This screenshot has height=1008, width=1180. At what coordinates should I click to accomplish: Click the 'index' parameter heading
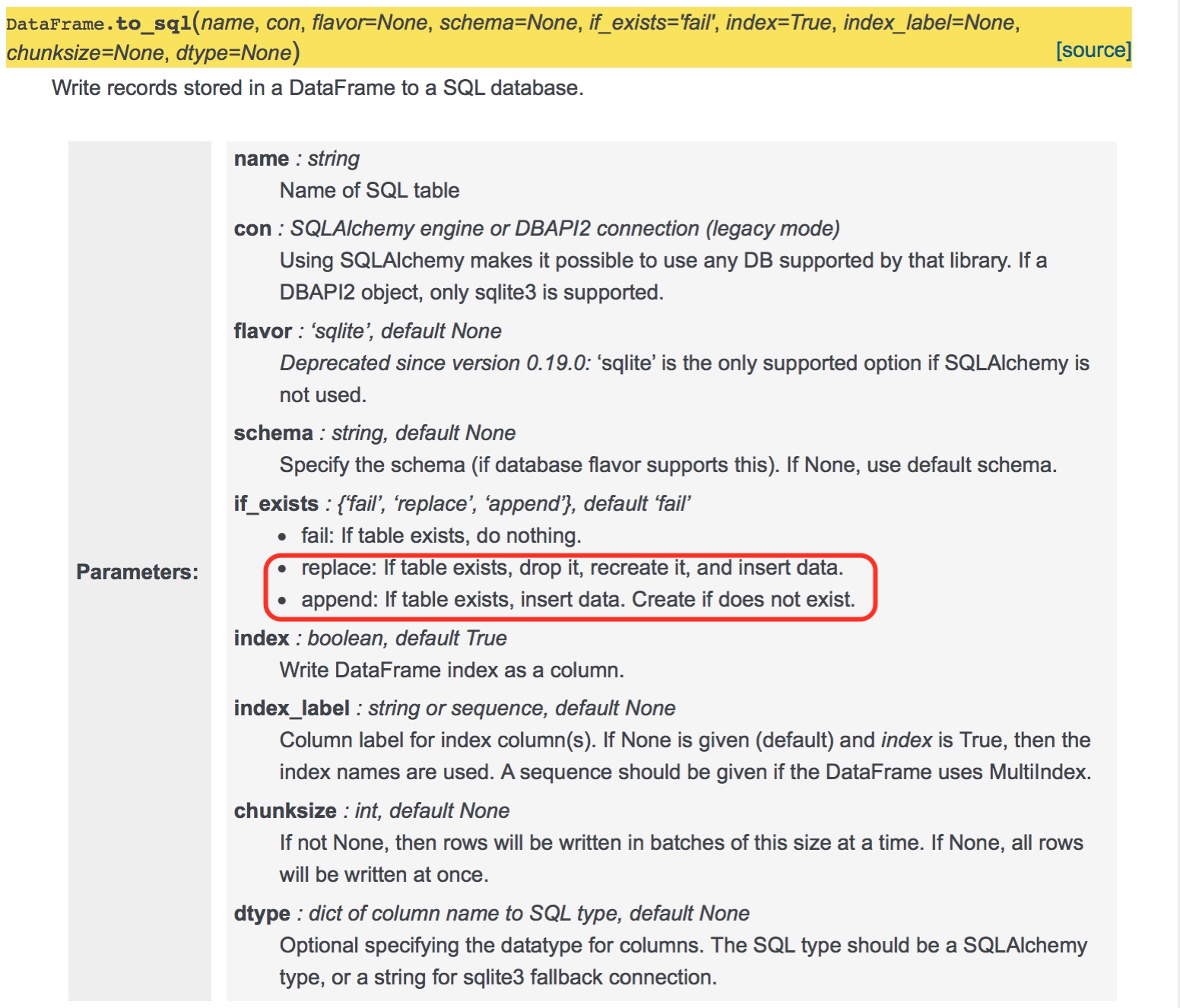[261, 638]
